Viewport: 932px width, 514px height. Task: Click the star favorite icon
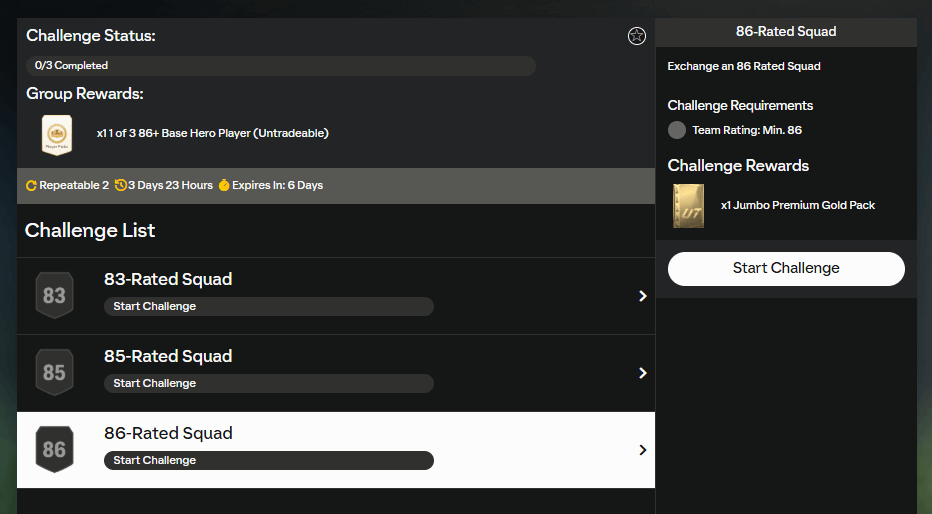point(637,36)
